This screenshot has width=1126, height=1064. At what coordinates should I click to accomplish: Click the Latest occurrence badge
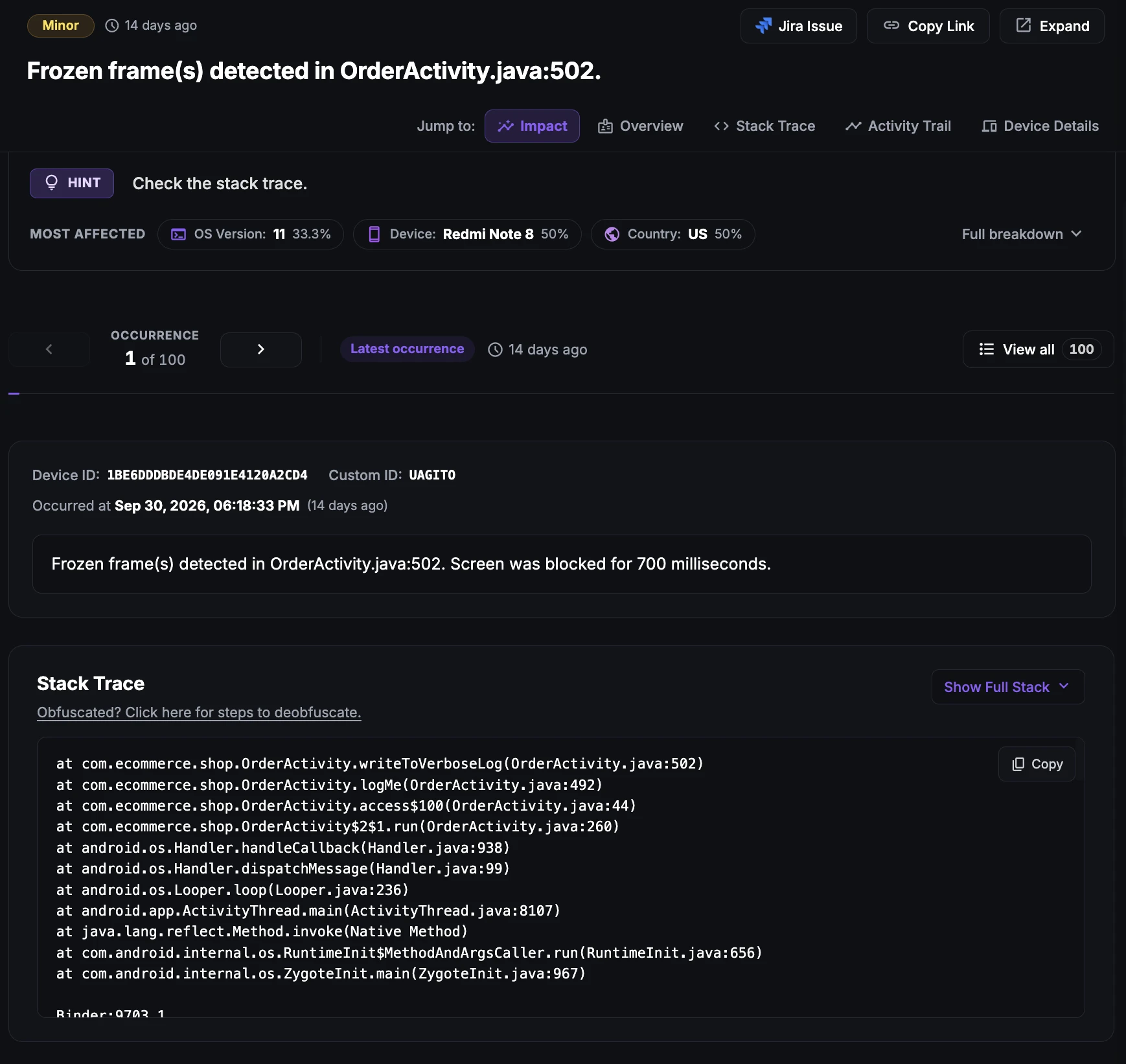408,349
